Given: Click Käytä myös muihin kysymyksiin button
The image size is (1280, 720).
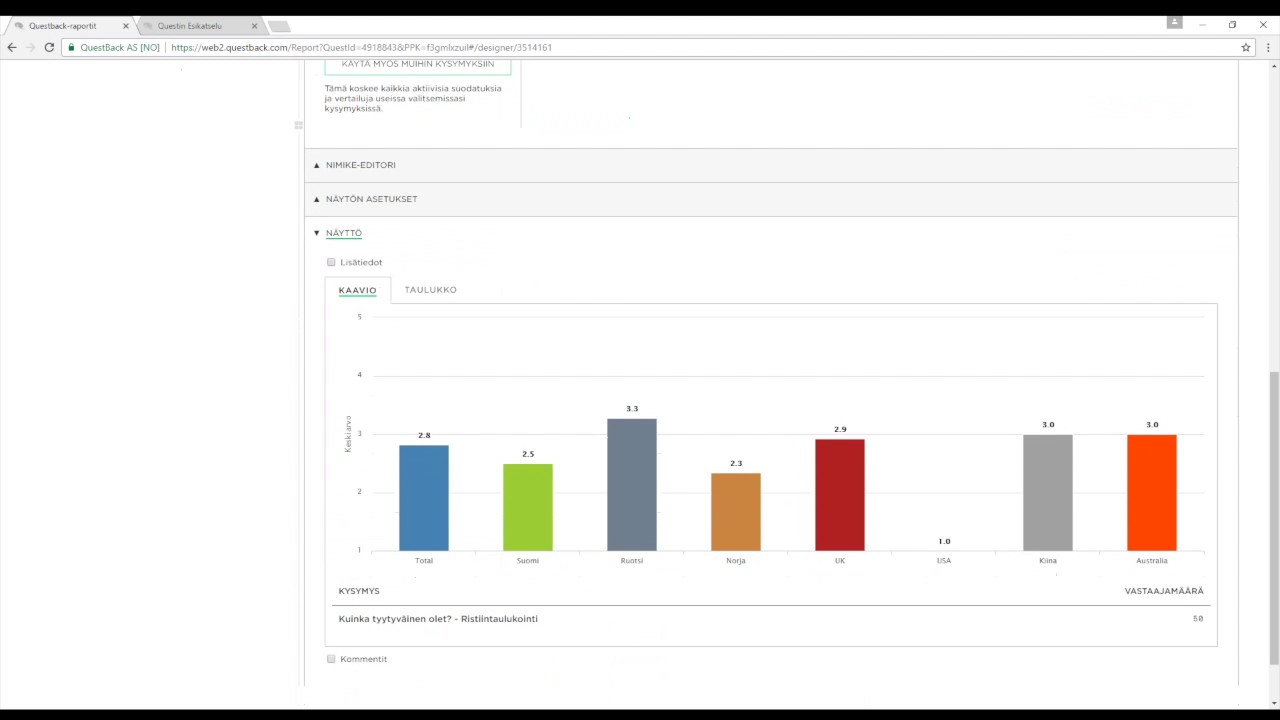Looking at the screenshot, I should pyautogui.click(x=418, y=64).
